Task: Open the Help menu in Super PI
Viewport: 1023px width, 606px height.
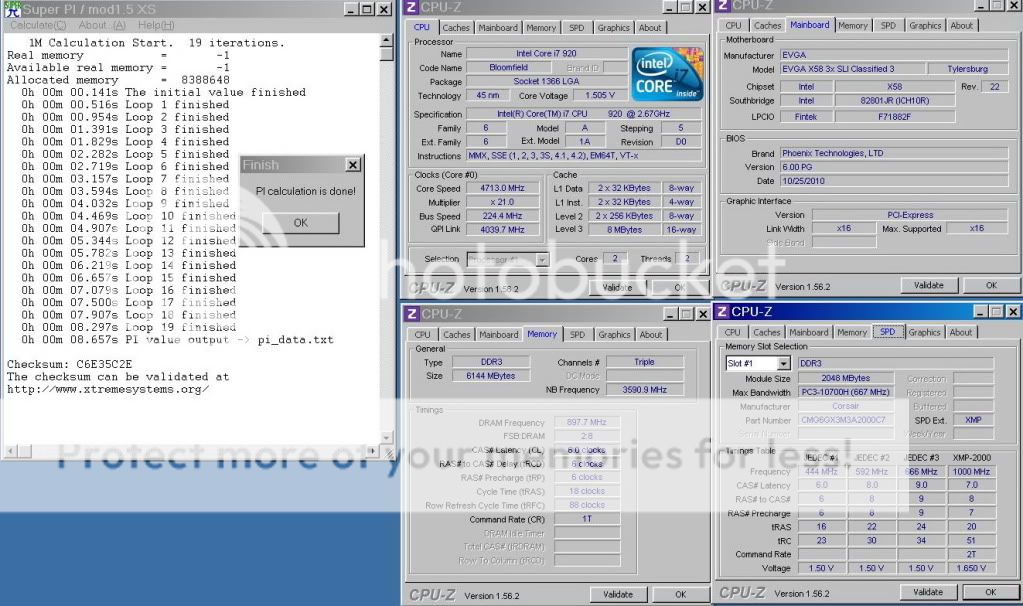Action: coord(156,25)
